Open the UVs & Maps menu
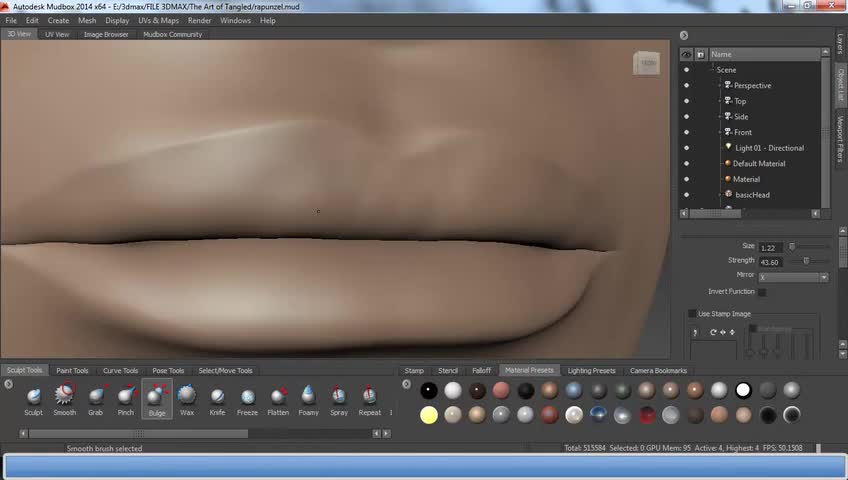The height and width of the screenshot is (480, 848). pyautogui.click(x=158, y=21)
